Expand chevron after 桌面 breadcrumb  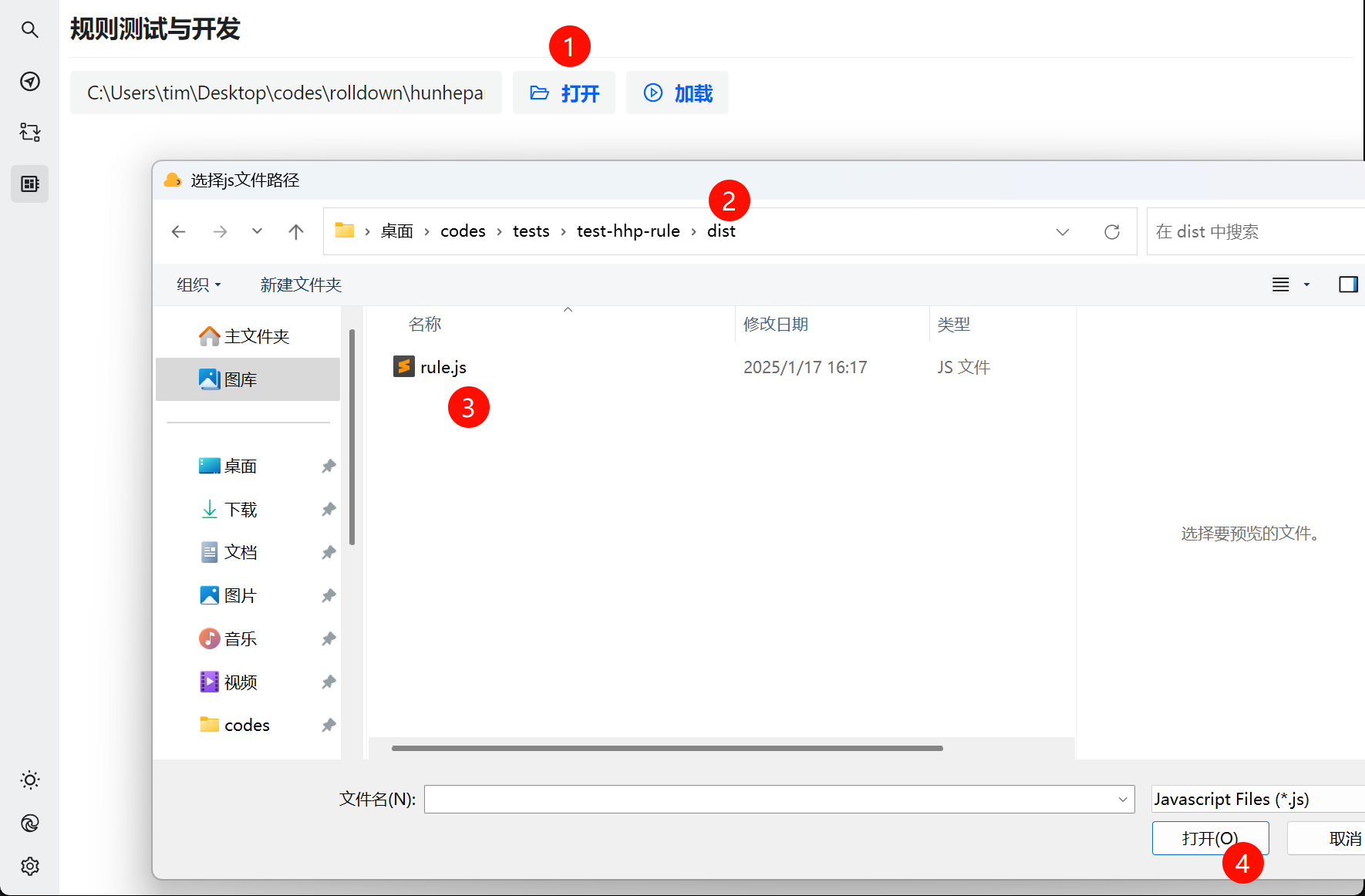(426, 231)
